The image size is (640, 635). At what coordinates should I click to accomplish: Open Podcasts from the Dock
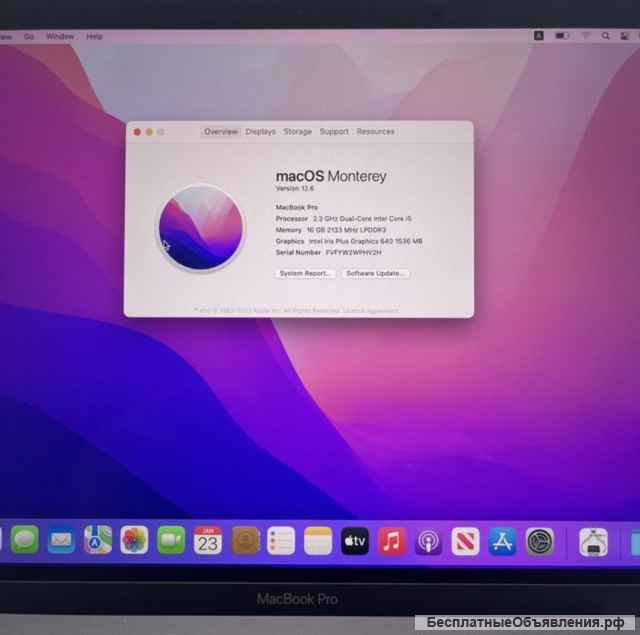click(x=428, y=542)
